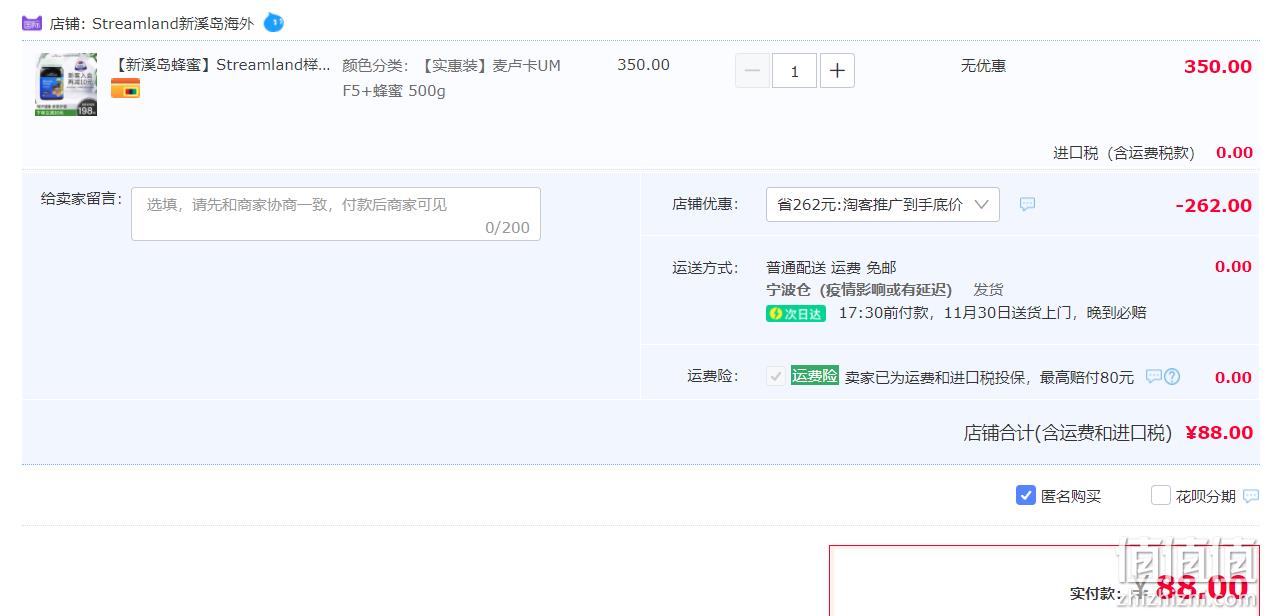The image size is (1266, 616).
Task: Click the -262.00 discount amount
Action: click(1214, 205)
